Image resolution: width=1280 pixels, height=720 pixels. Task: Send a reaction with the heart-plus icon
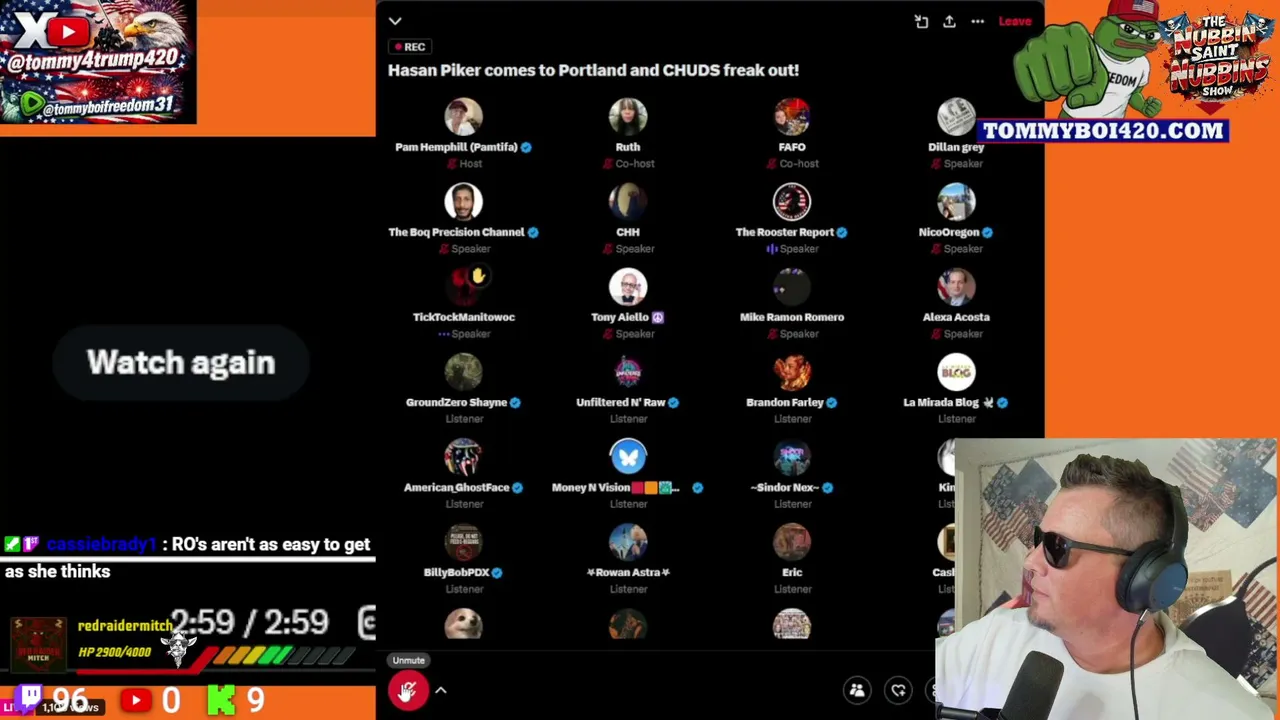[899, 690]
